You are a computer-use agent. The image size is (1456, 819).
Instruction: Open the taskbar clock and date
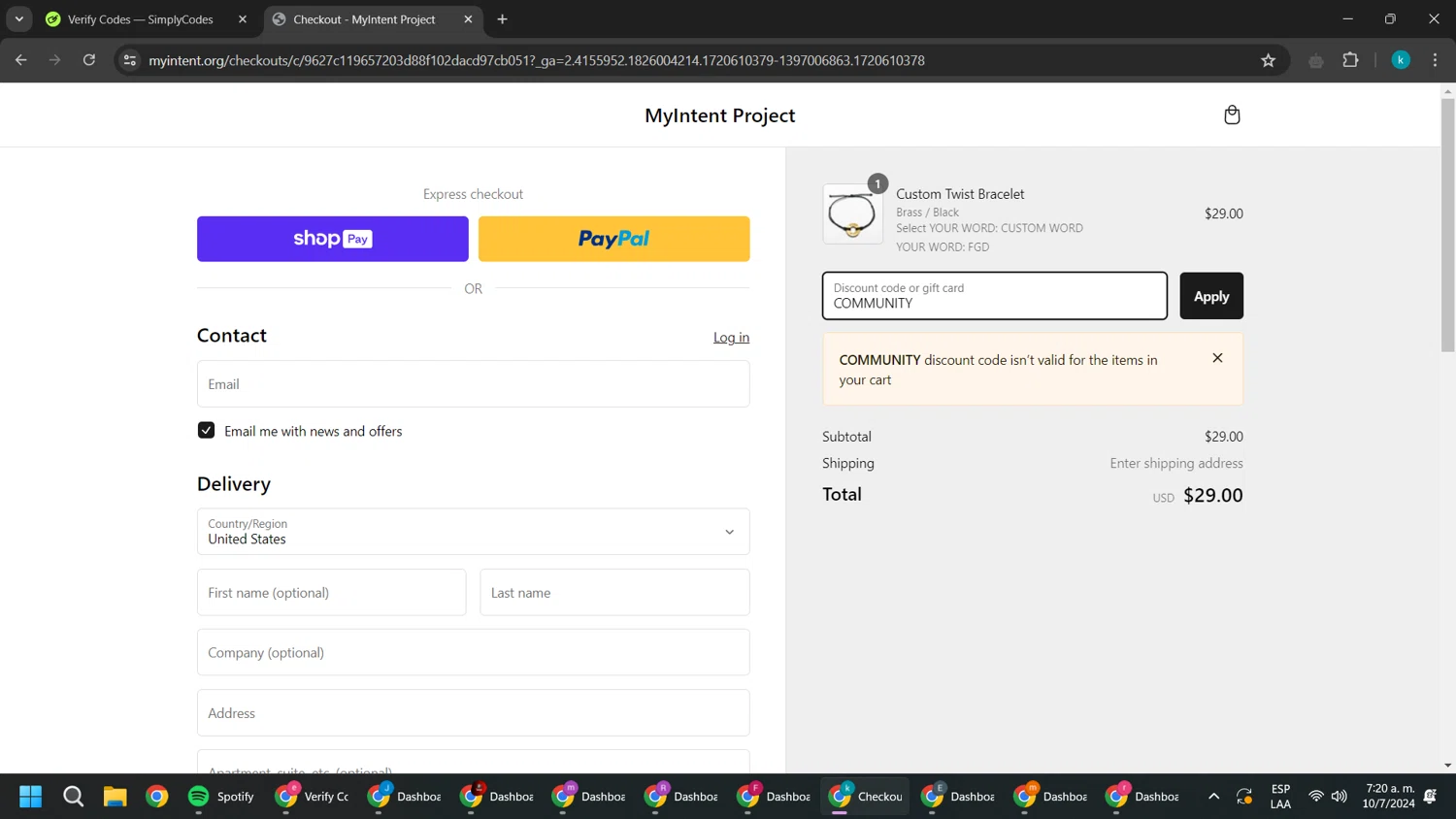(1388, 797)
